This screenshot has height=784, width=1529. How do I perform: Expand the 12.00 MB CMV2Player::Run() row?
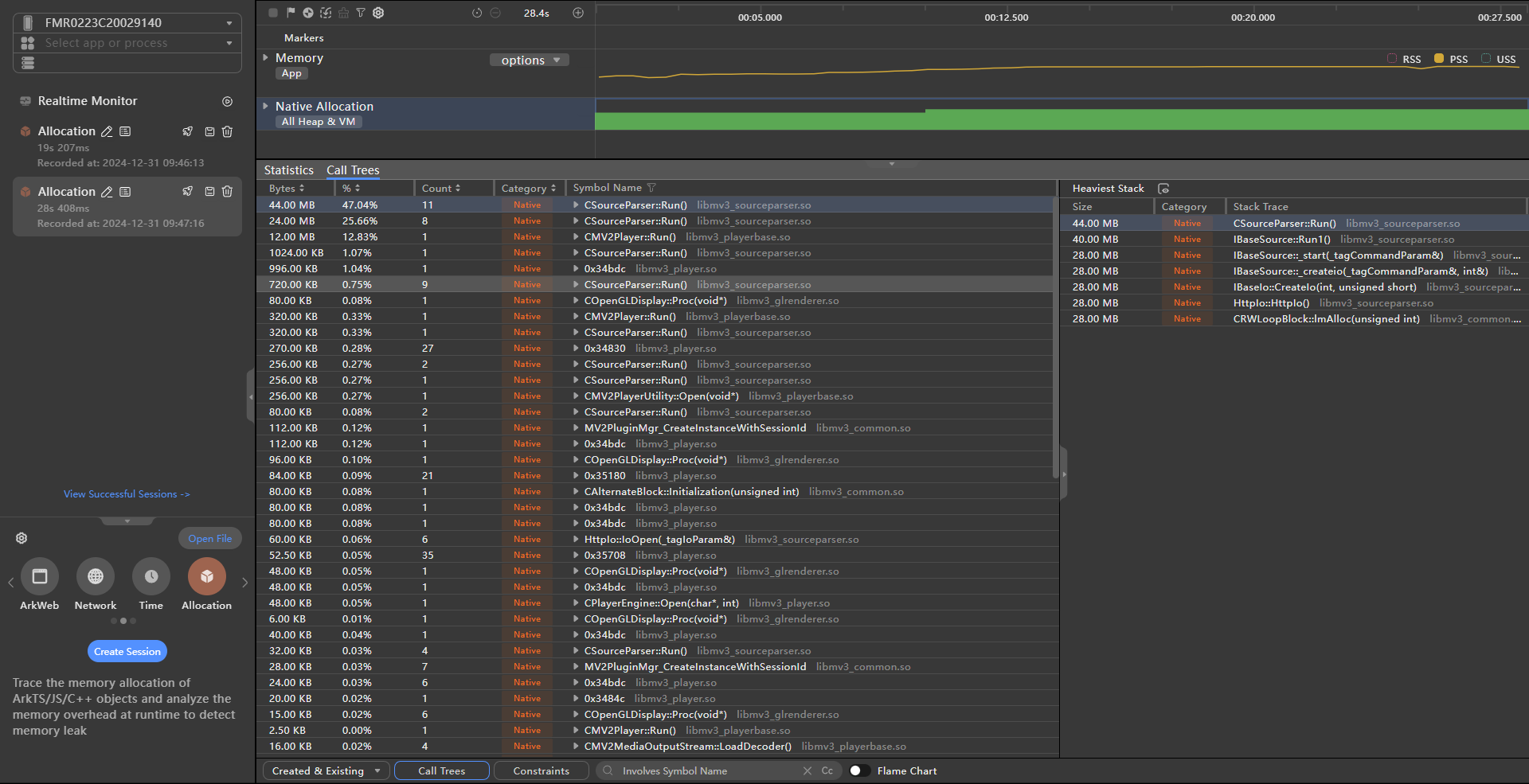pos(576,237)
